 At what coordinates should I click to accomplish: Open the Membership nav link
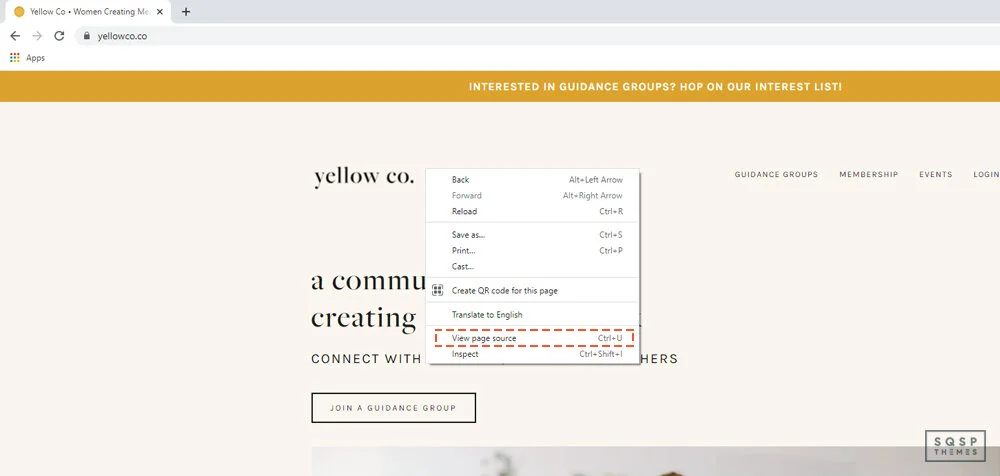pyautogui.click(x=869, y=174)
